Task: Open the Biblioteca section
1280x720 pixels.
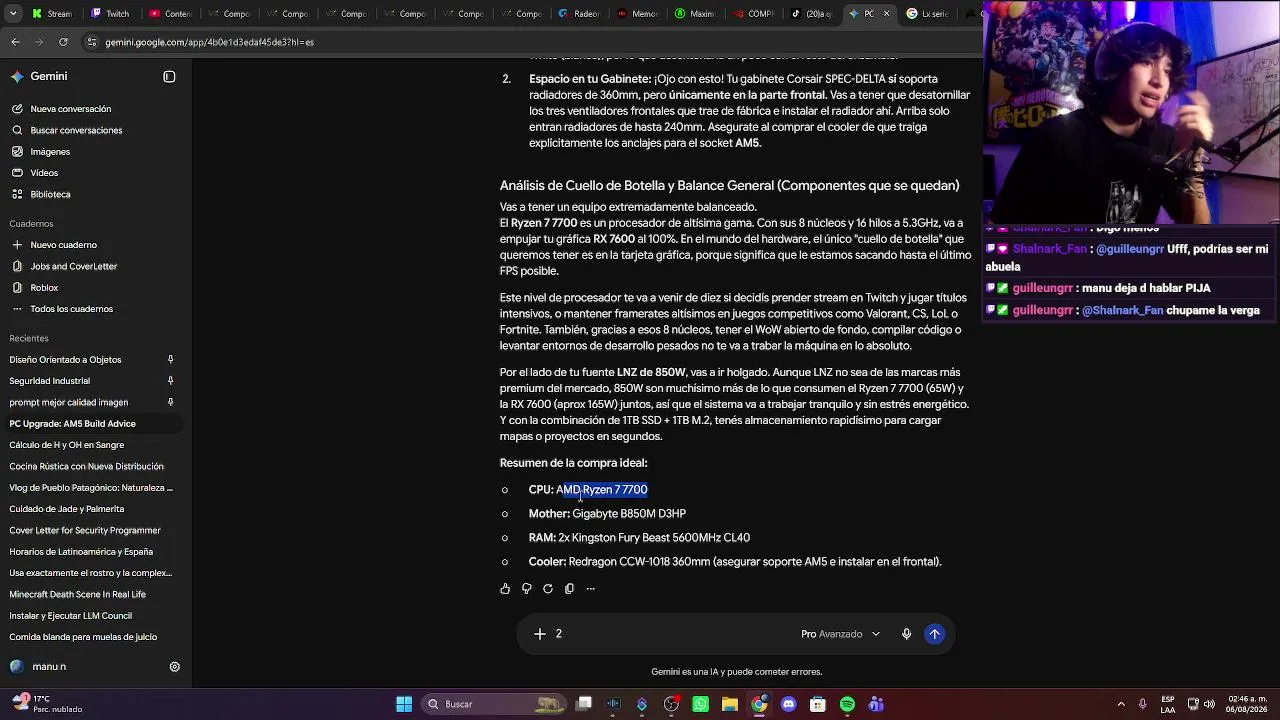Action: tap(50, 194)
